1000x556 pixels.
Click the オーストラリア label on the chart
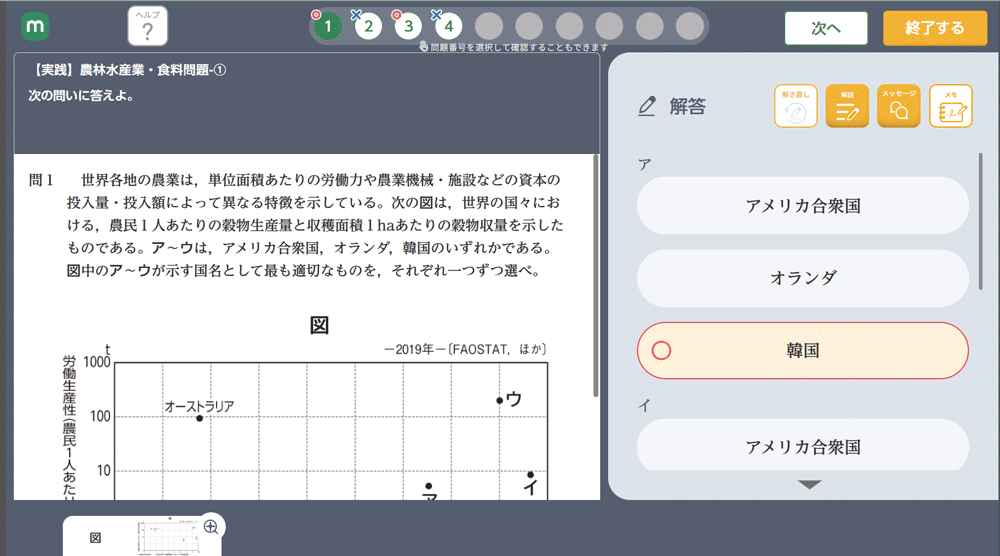point(200,406)
